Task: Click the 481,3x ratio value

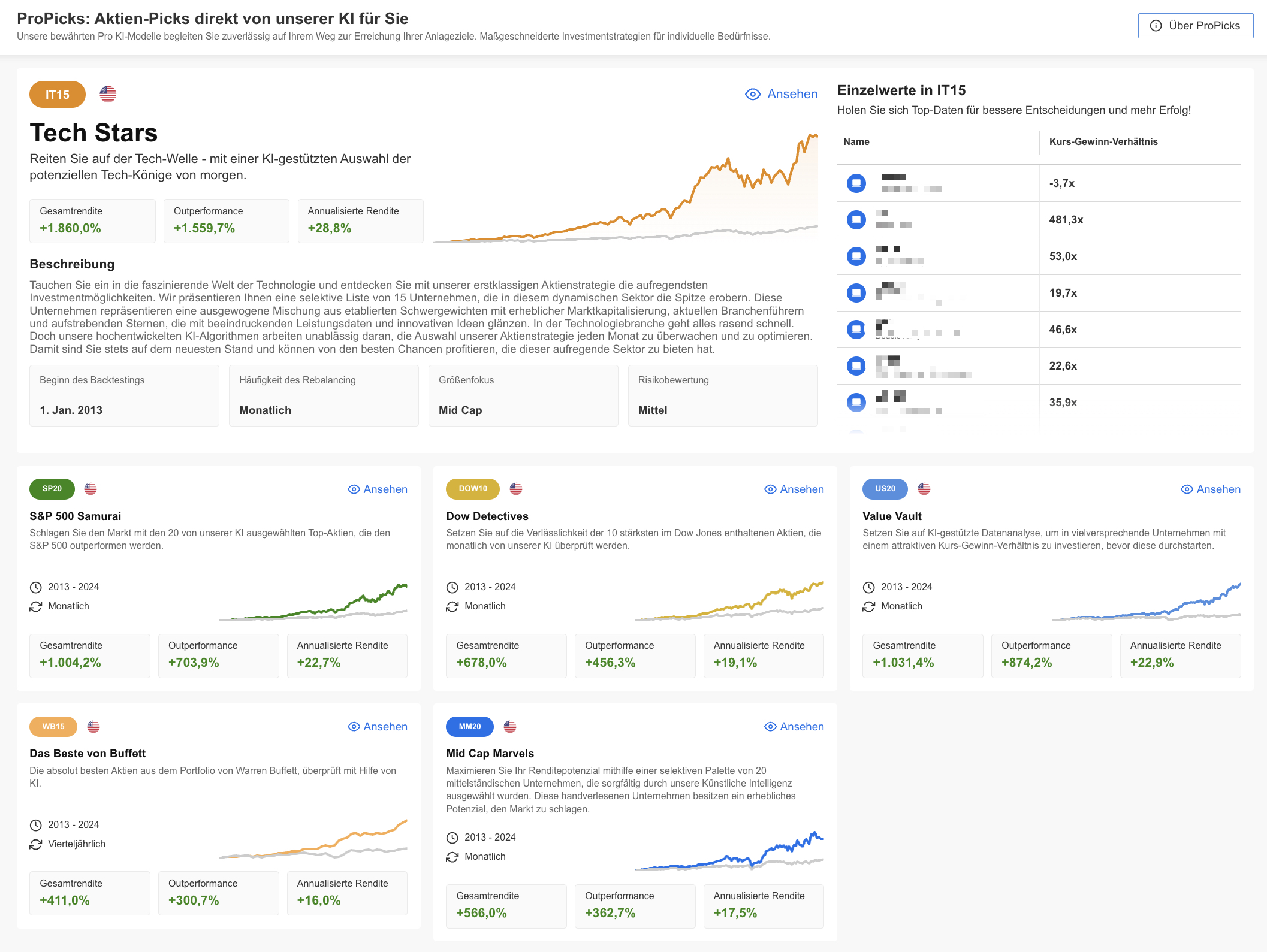Action: [x=1066, y=220]
